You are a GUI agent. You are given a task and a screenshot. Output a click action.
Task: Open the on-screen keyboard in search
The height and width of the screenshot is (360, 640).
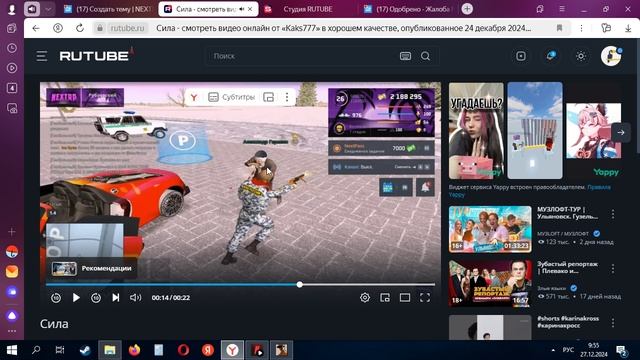tap(405, 56)
